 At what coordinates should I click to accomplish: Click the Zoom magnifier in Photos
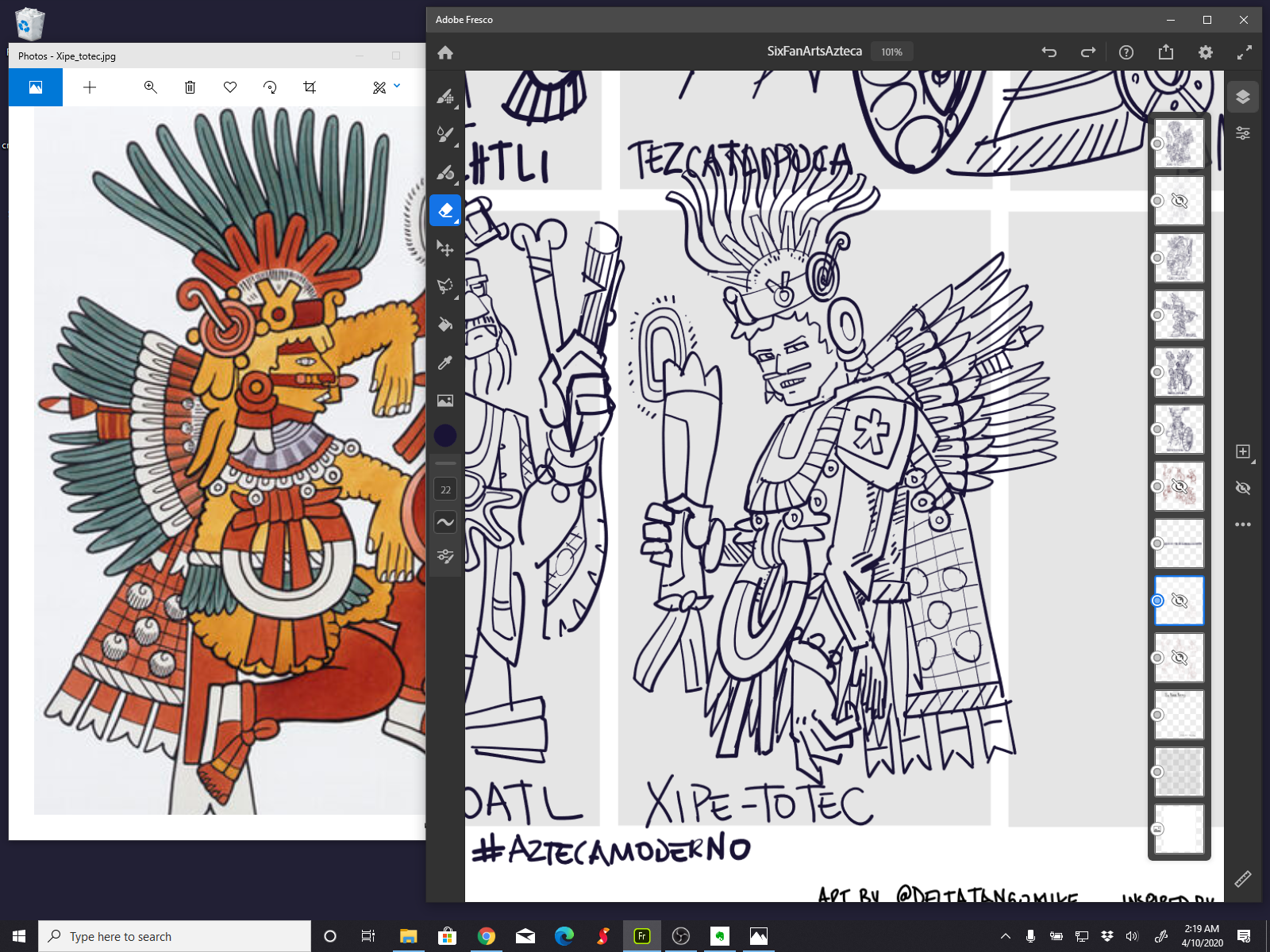point(150,87)
